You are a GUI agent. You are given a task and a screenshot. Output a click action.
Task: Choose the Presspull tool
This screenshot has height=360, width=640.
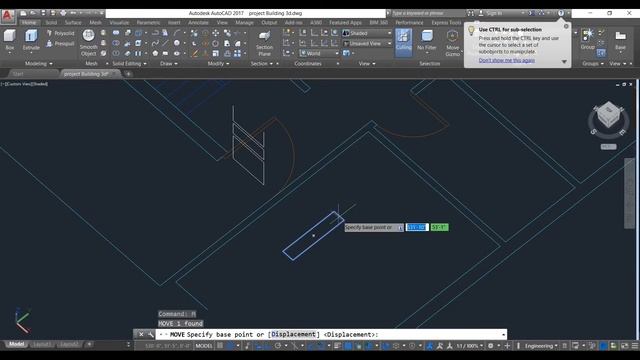[x=60, y=44]
